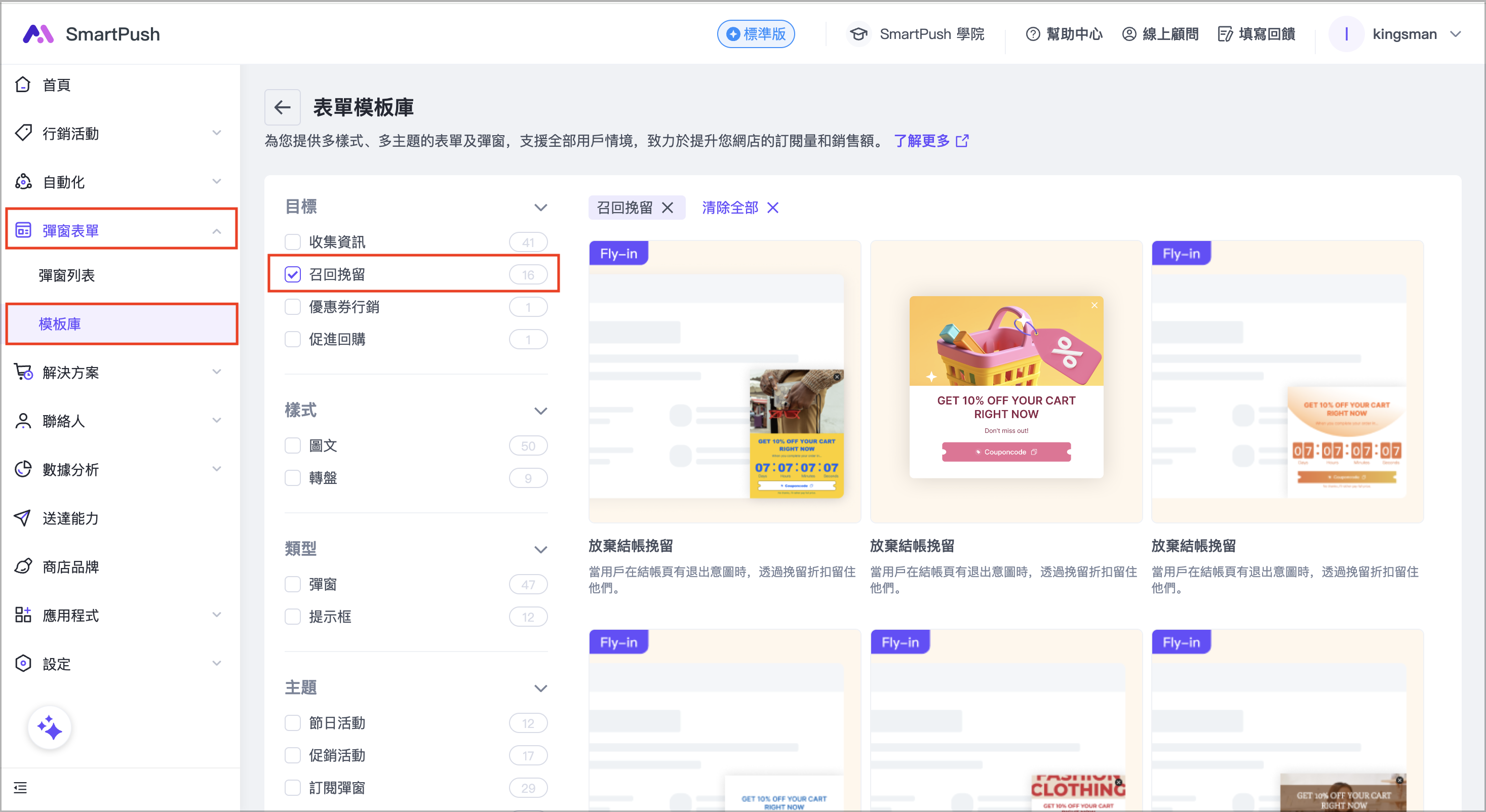This screenshot has height=812, width=1486.
Task: Check the 促進回購 checkbox
Action: [293, 339]
